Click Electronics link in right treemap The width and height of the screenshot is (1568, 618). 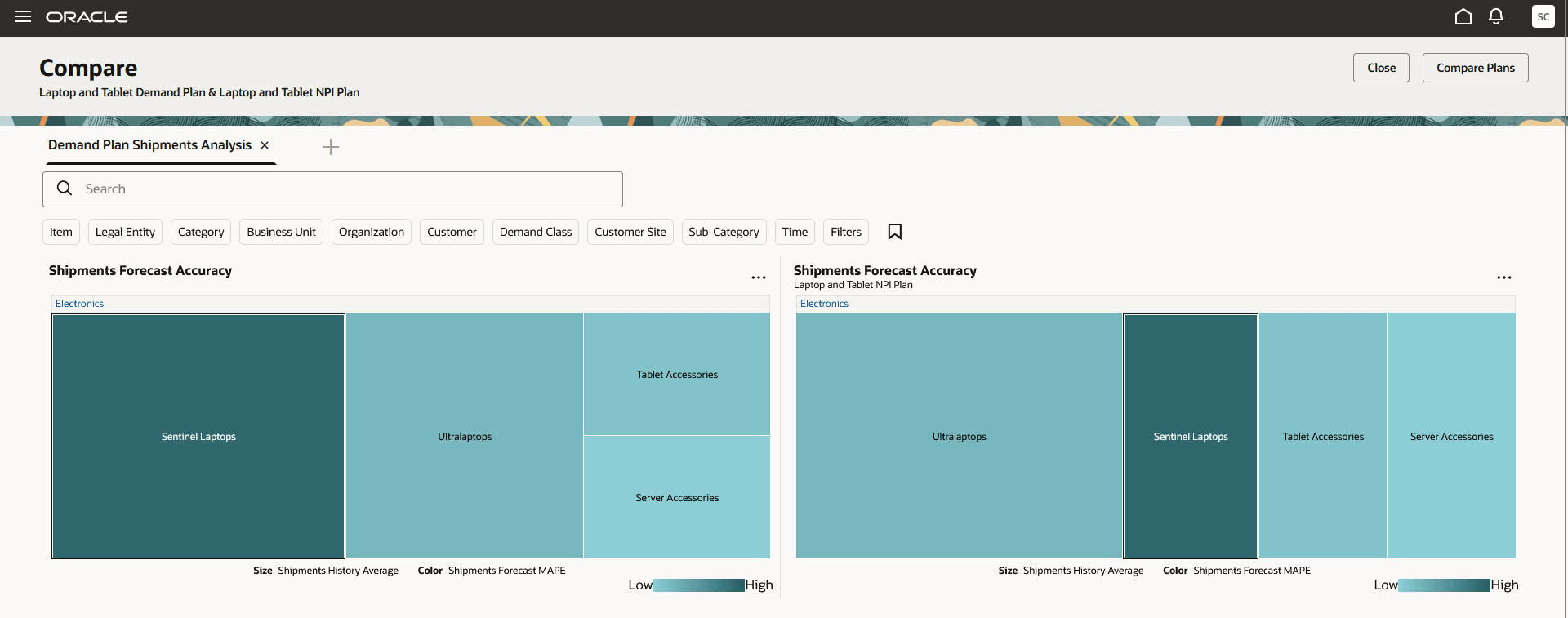tap(824, 304)
